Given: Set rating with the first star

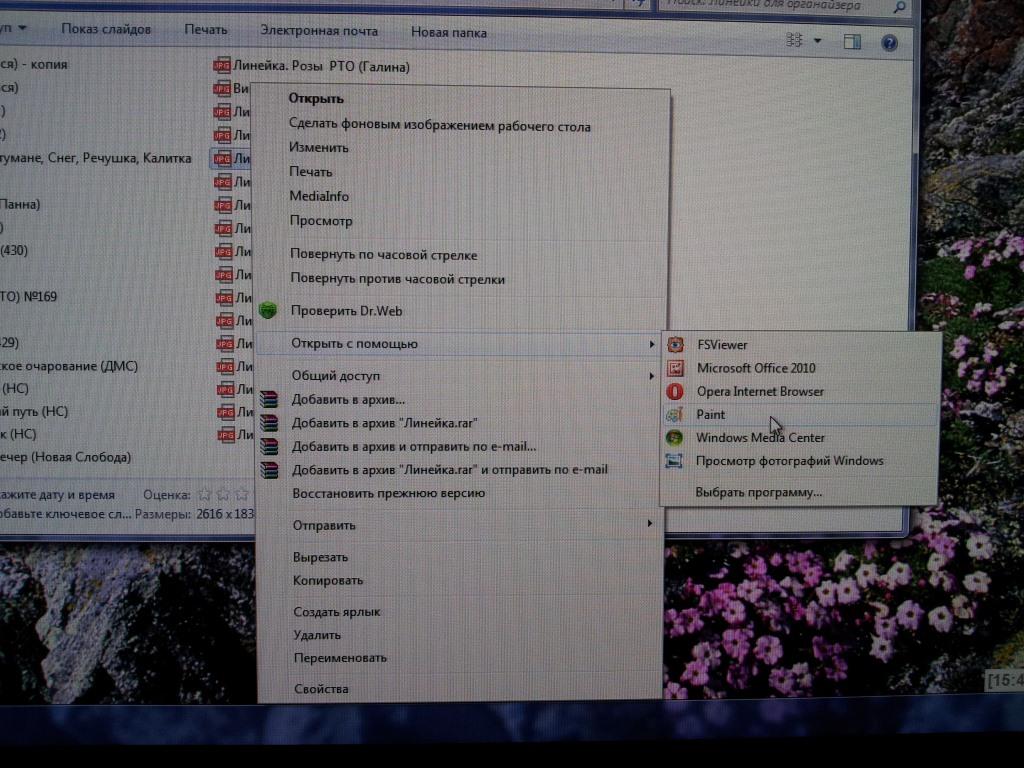Looking at the screenshot, I should 205,494.
